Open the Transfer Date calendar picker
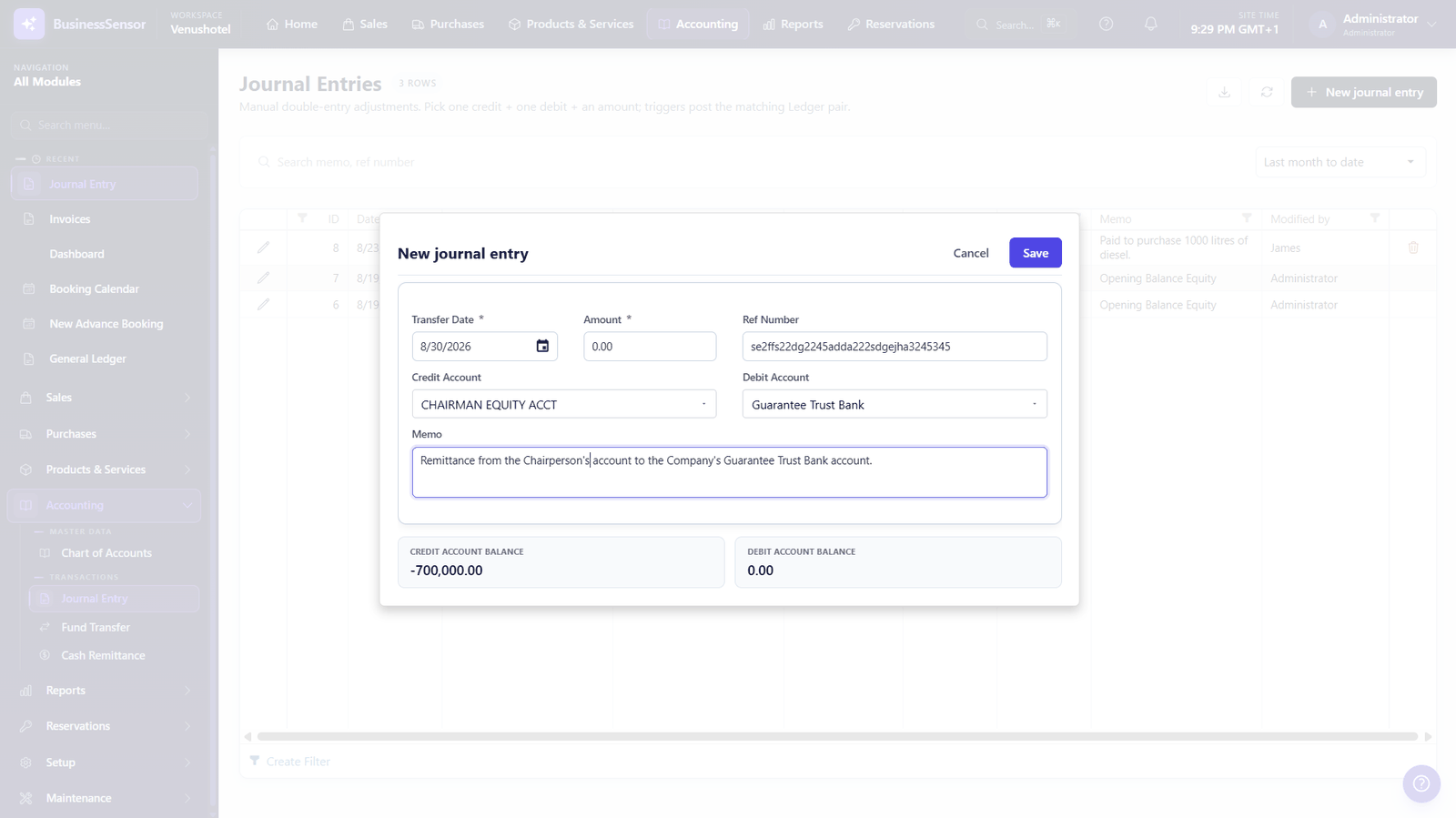Image resolution: width=1456 pixels, height=818 pixels. pos(542,346)
